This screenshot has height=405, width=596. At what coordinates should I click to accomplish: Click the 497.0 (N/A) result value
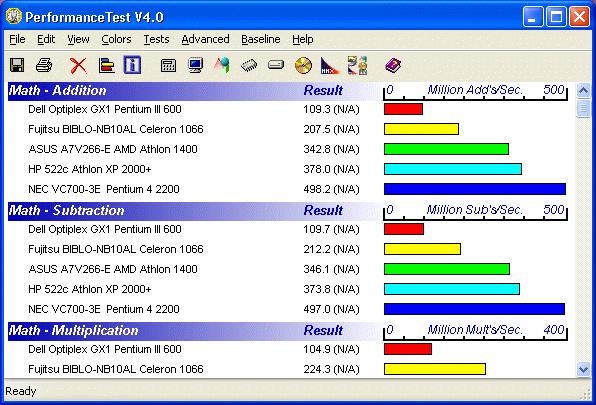click(331, 309)
